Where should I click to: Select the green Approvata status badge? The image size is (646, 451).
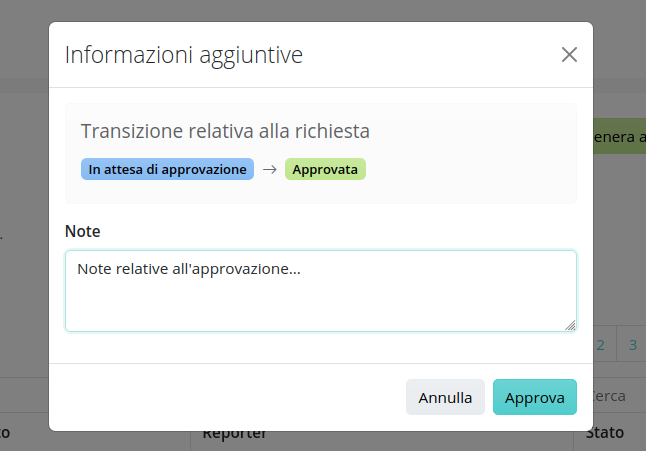(x=325, y=169)
